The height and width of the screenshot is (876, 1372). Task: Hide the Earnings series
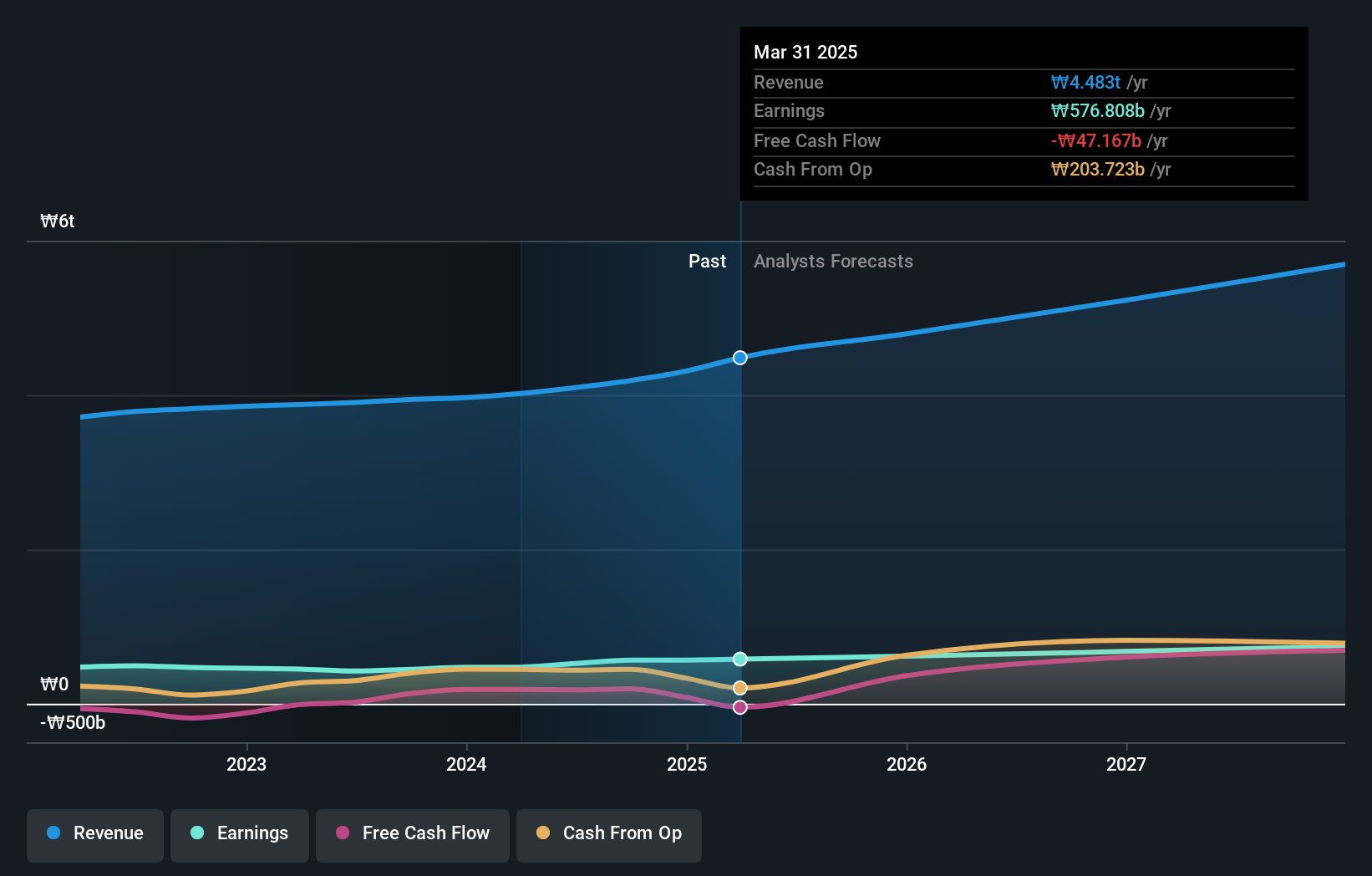(x=240, y=833)
